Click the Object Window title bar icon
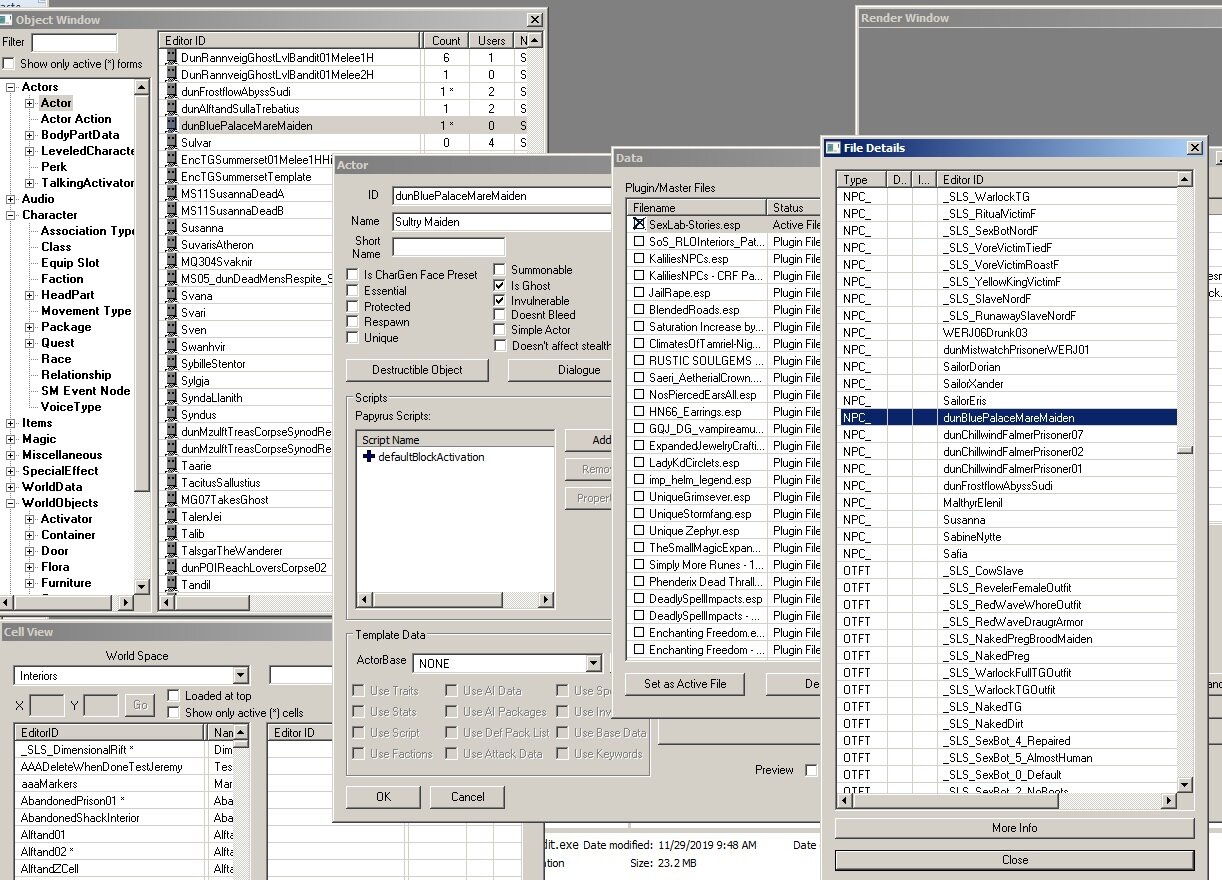Viewport: 1222px width, 880px height. (x=6, y=20)
